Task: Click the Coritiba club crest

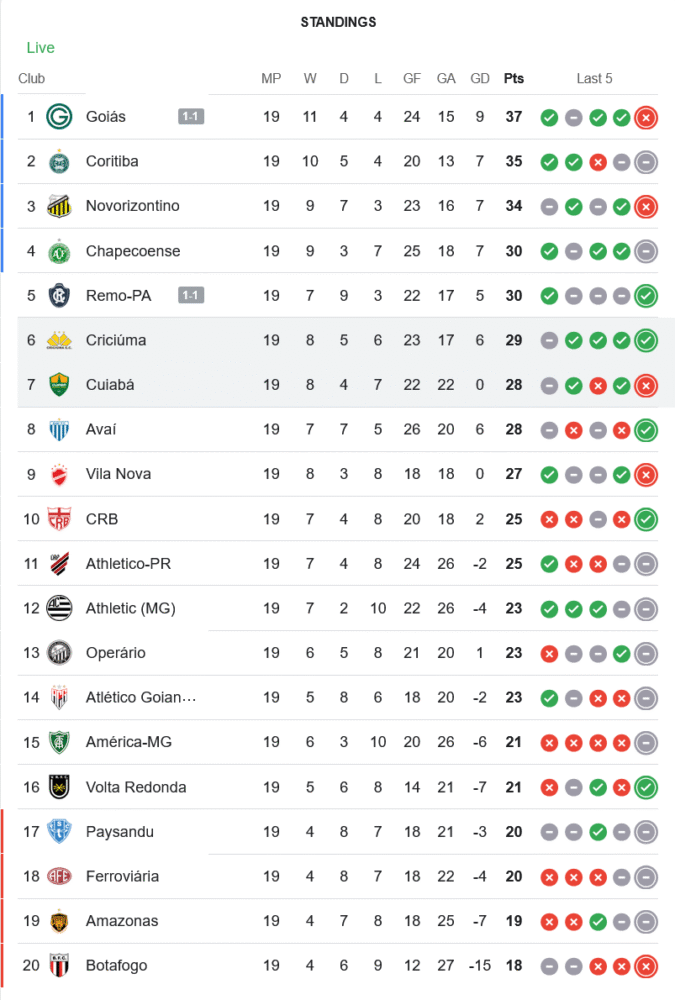Action: (x=60, y=162)
